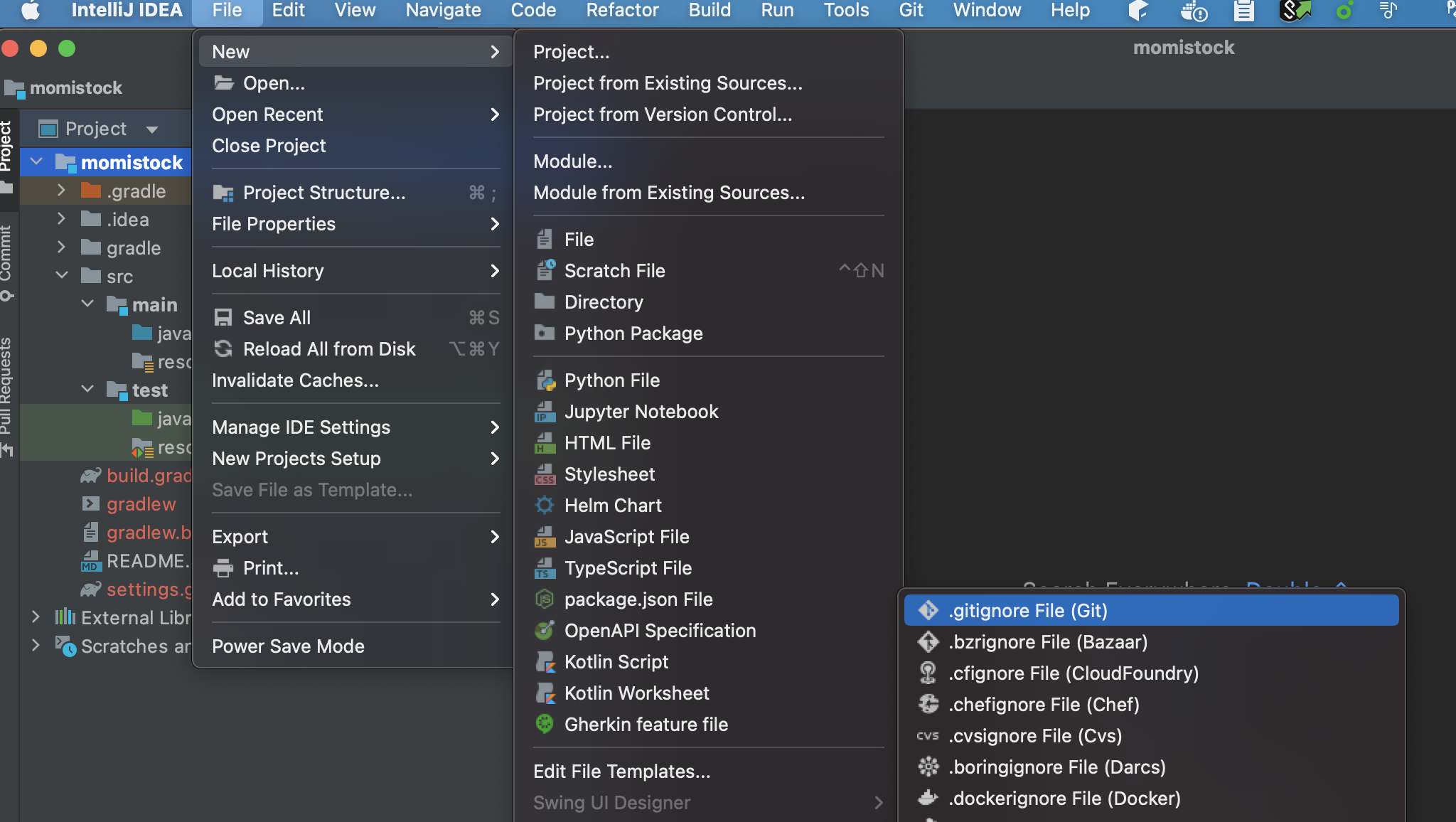Screen dimensions: 1456x822
Task: Click the Helm Chart icon
Action: (x=545, y=506)
